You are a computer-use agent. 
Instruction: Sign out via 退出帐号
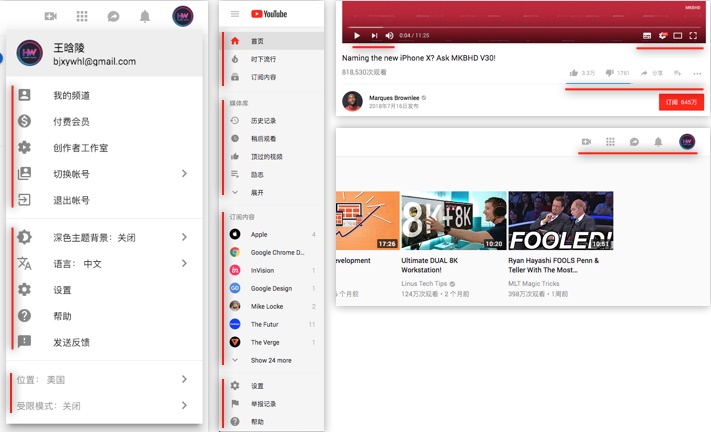[x=104, y=200]
